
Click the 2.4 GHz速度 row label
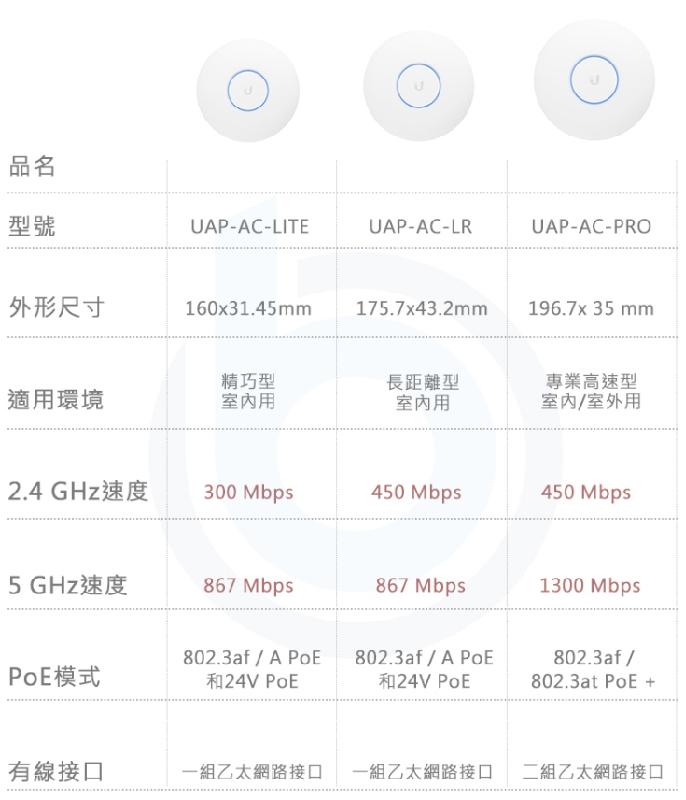pyautogui.click(x=78, y=491)
